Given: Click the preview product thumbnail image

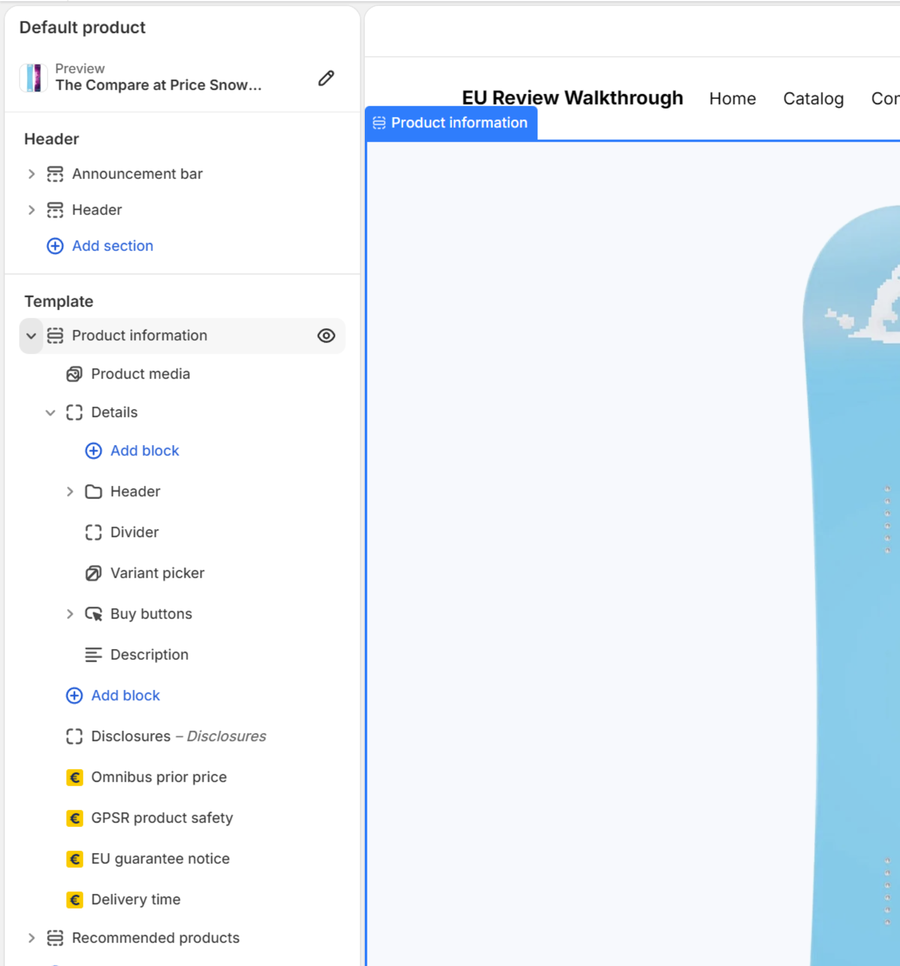Looking at the screenshot, I should [33, 78].
